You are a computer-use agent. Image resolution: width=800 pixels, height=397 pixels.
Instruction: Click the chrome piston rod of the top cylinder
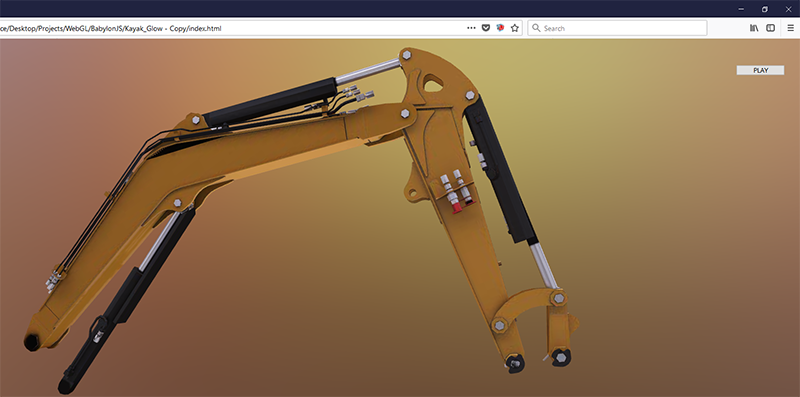(367, 71)
